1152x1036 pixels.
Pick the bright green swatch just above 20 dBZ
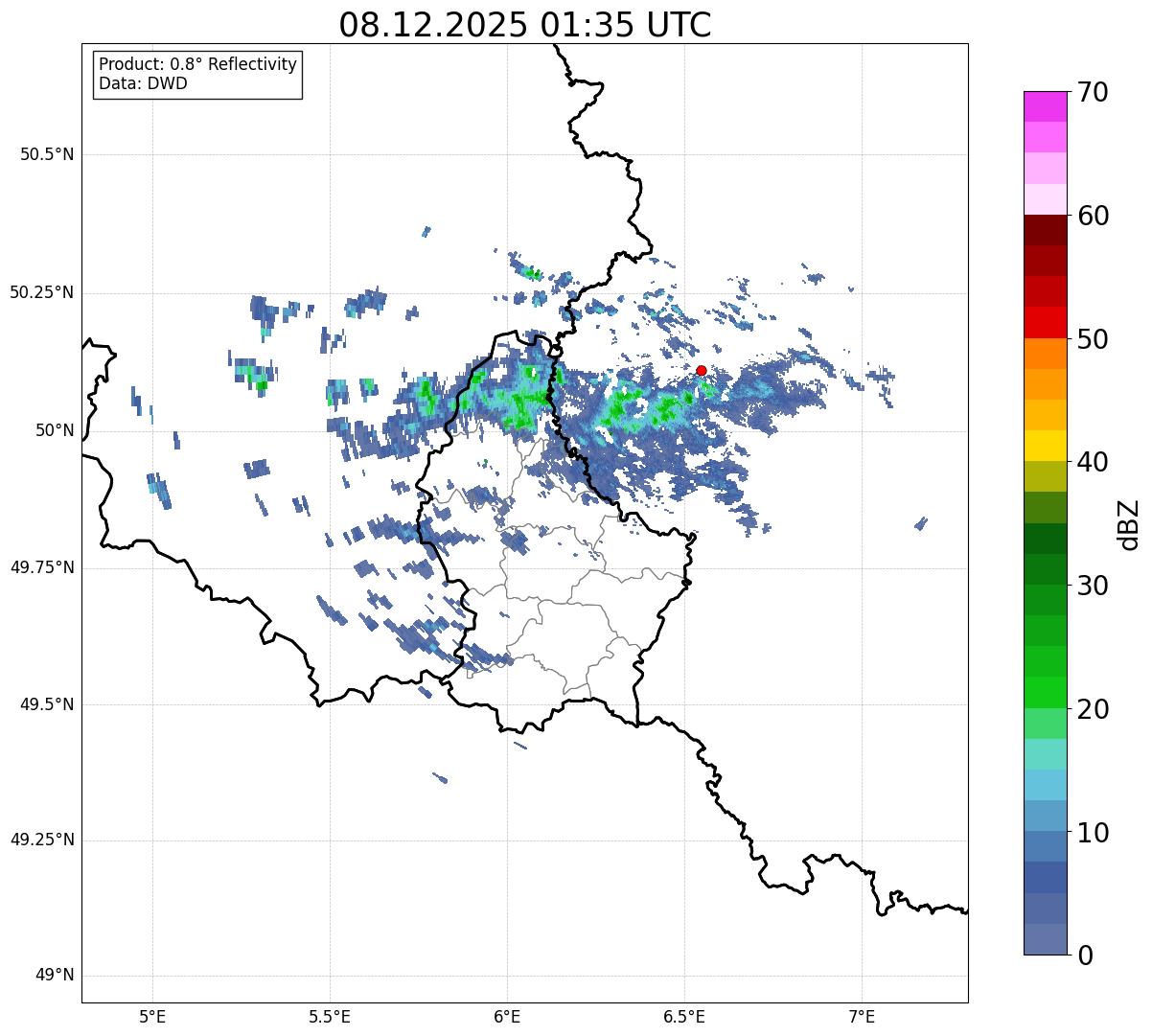1046,692
